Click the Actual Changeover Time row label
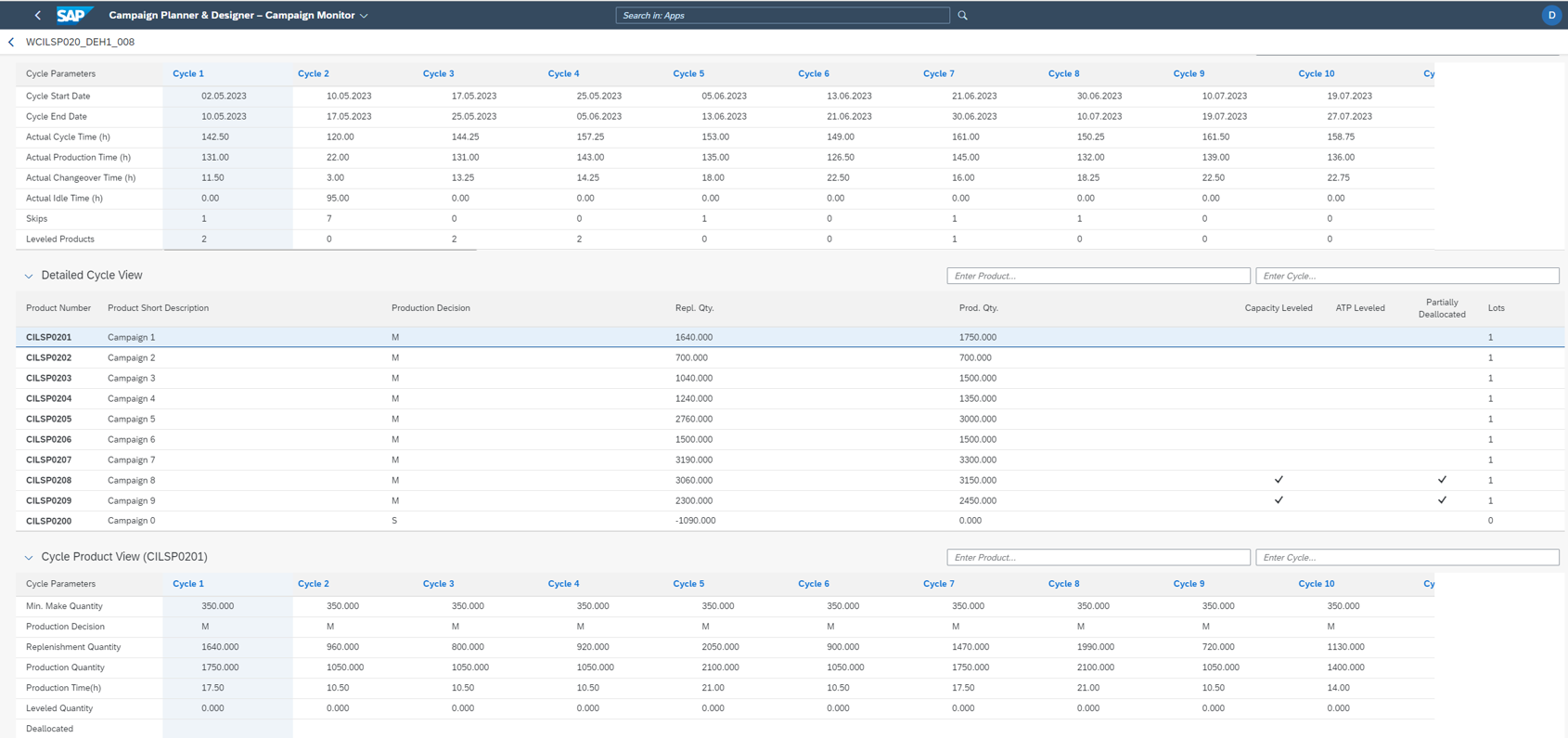The height and width of the screenshot is (738, 1568). (81, 177)
